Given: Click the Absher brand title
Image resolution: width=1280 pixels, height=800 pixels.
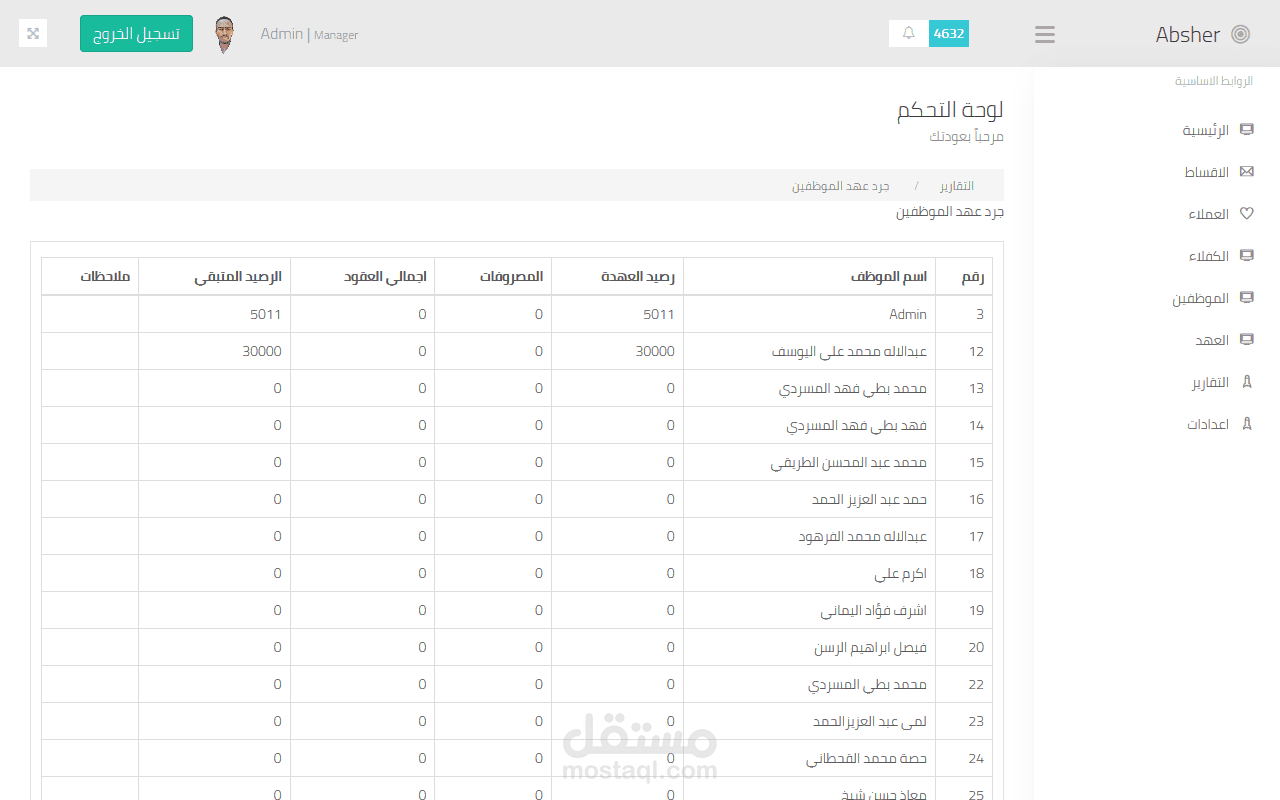Looking at the screenshot, I should click(x=1188, y=35).
